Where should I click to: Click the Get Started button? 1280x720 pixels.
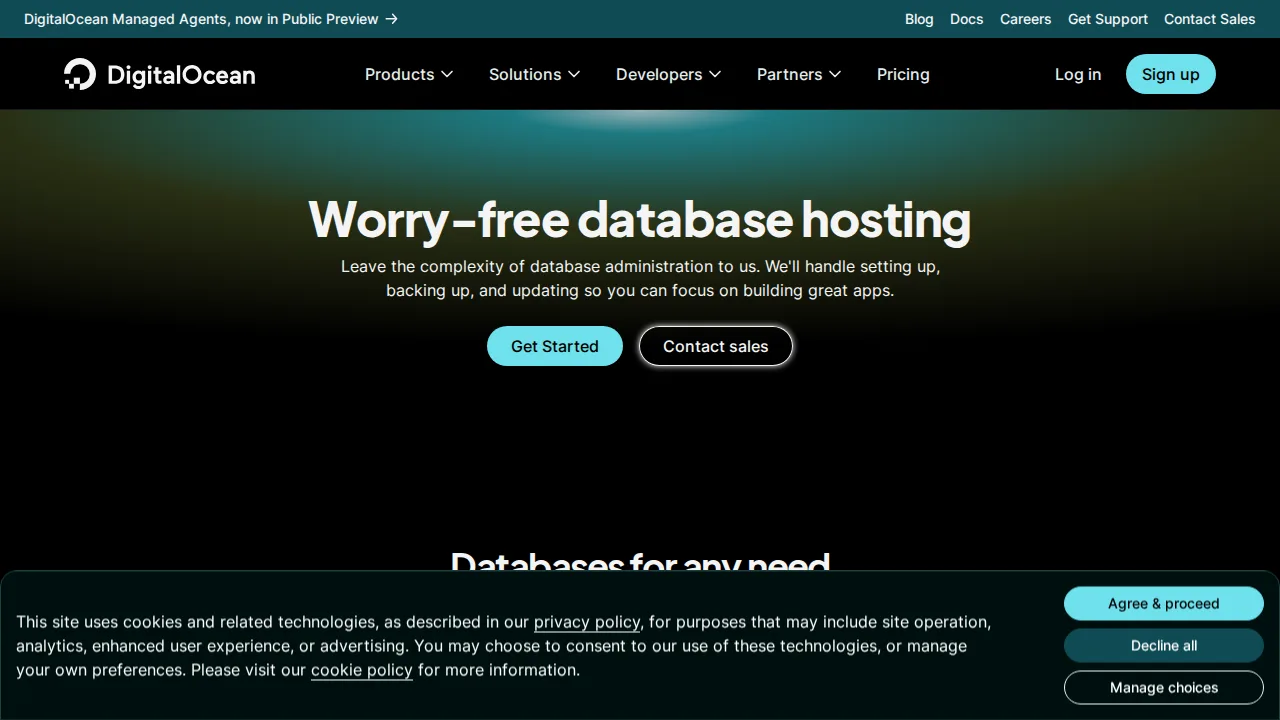(x=555, y=346)
